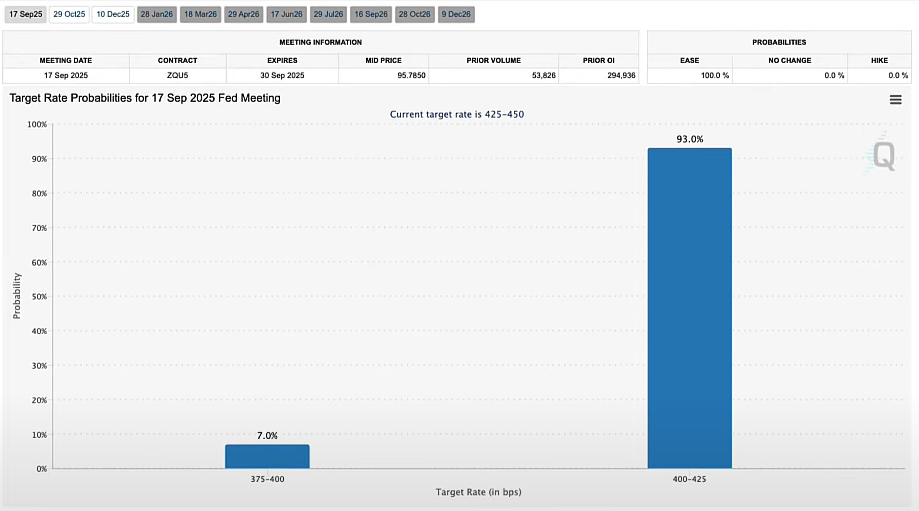Click the 375-400 probability bar
Image resolution: width=919 pixels, height=511 pixels.
pyautogui.click(x=267, y=456)
